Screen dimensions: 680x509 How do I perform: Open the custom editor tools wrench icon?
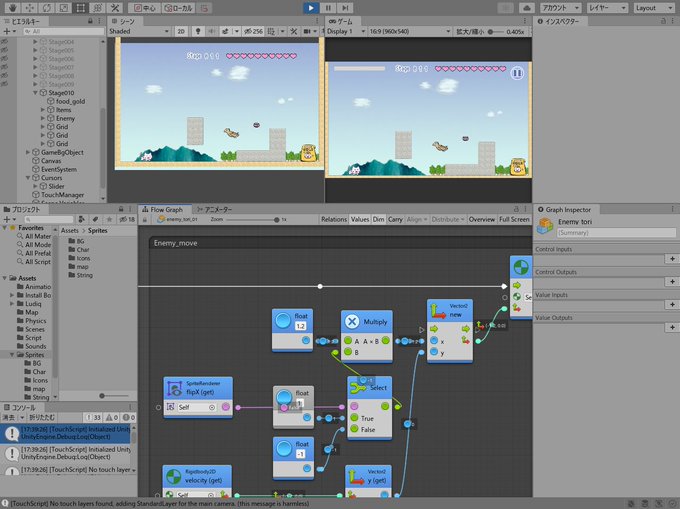(114, 8)
